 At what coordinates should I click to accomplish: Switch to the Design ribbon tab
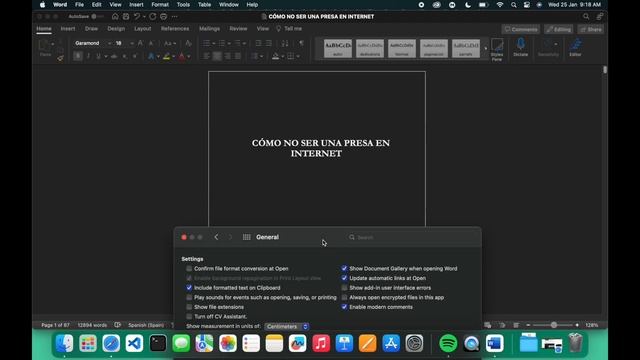pos(116,29)
